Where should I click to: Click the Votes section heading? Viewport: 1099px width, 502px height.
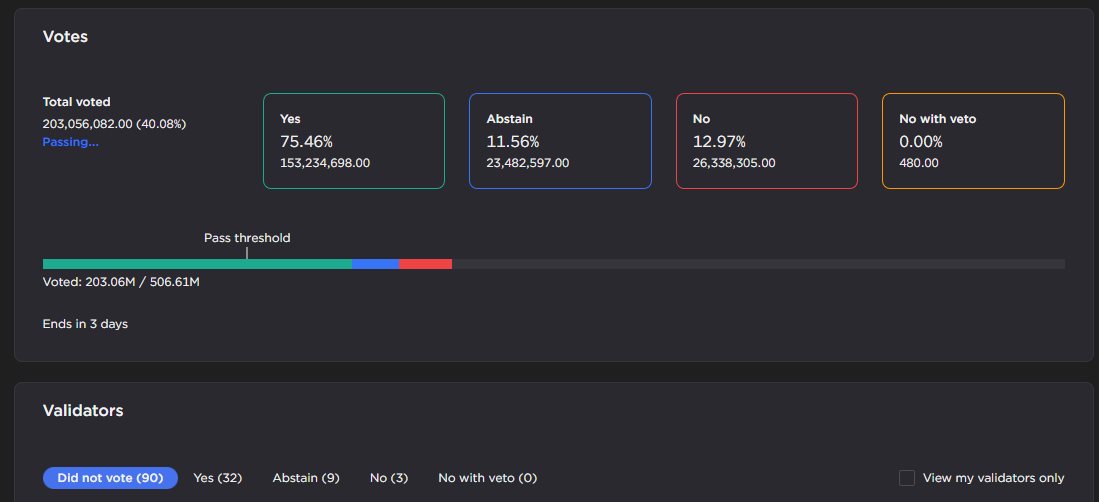65,37
